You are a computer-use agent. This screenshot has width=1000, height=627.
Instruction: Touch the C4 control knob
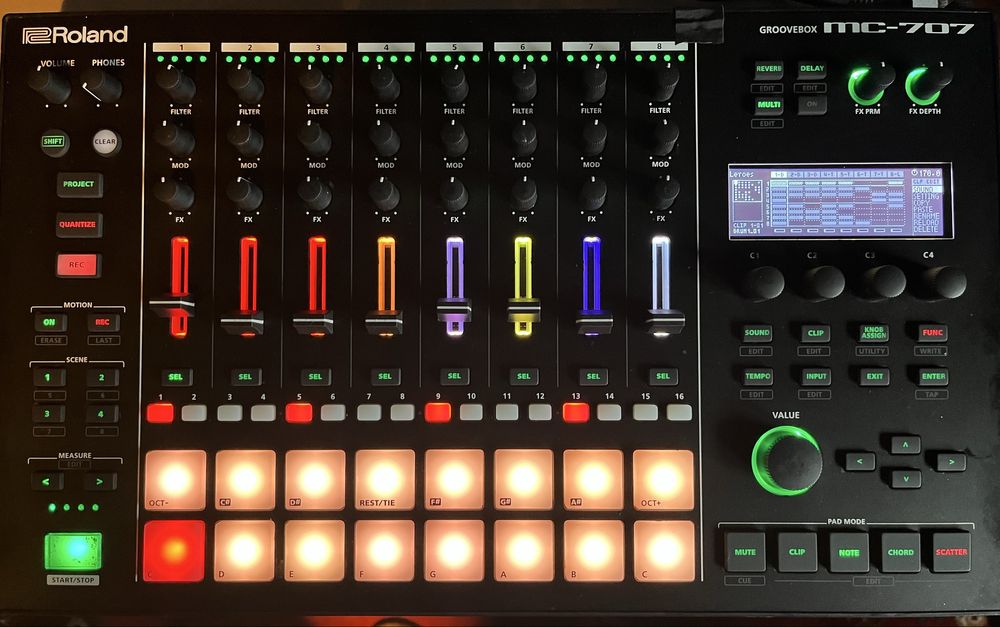(x=944, y=282)
